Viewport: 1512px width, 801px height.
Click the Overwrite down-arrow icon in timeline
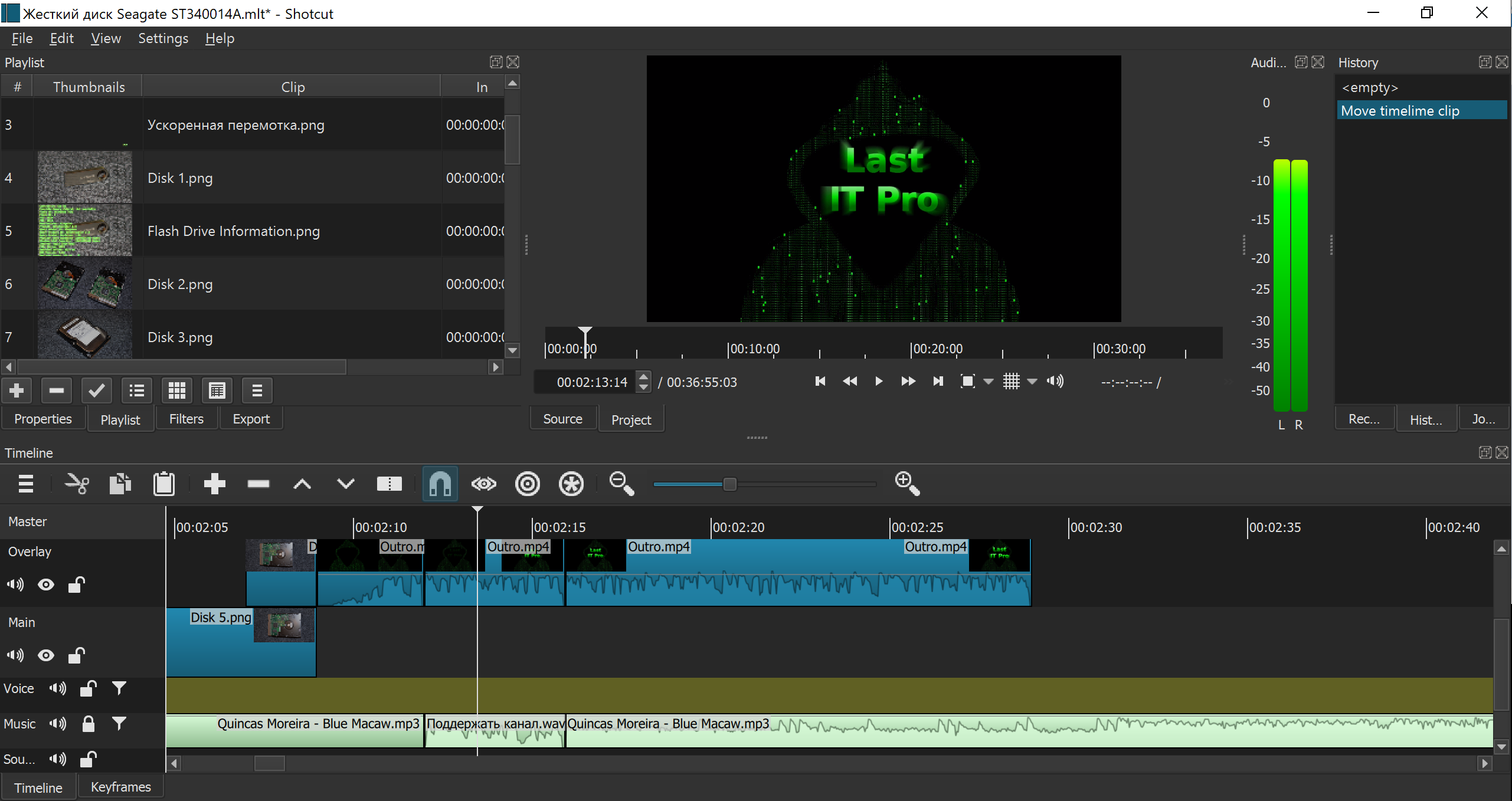346,484
